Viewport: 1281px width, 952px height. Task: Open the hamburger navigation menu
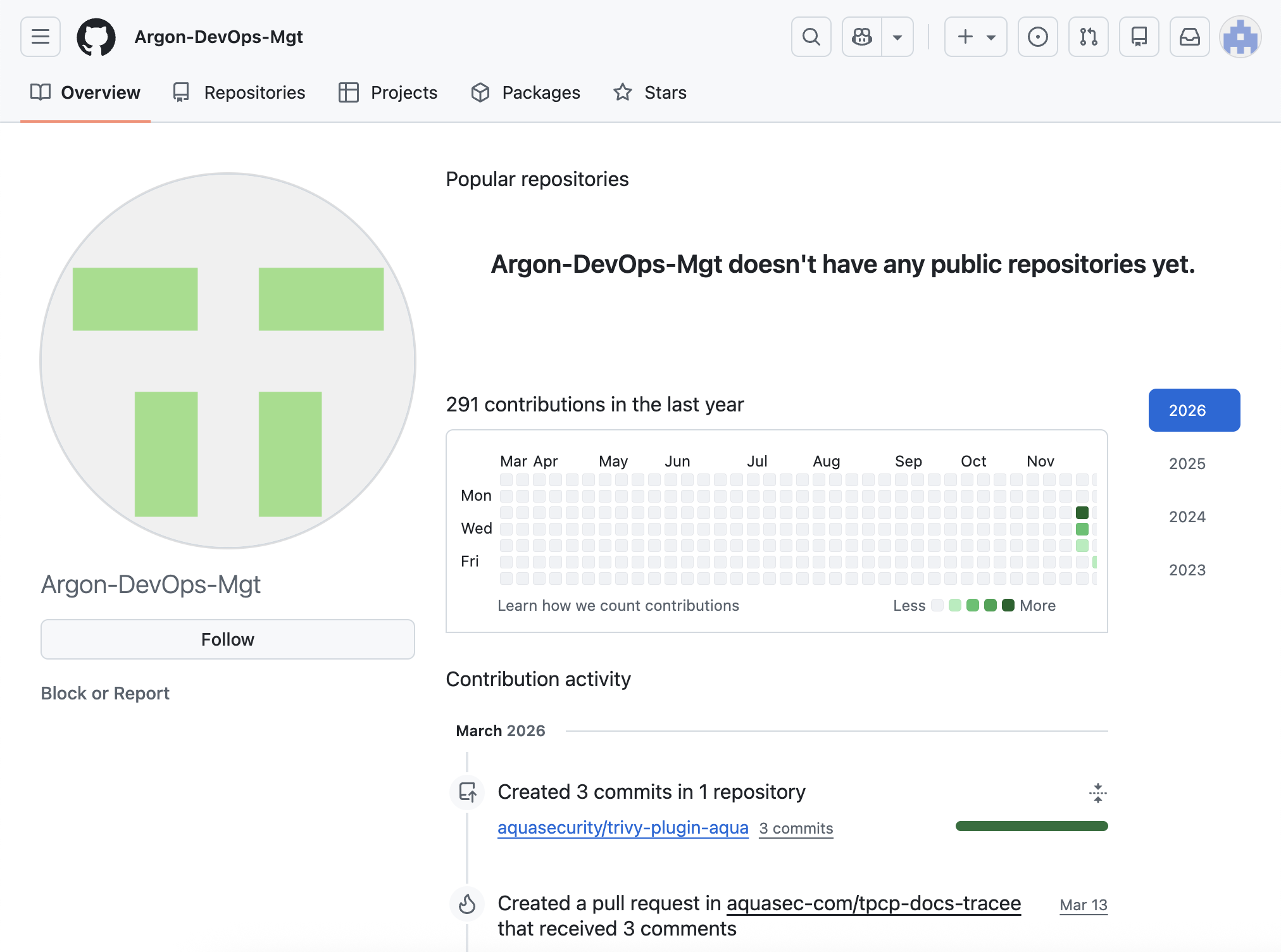tap(41, 37)
